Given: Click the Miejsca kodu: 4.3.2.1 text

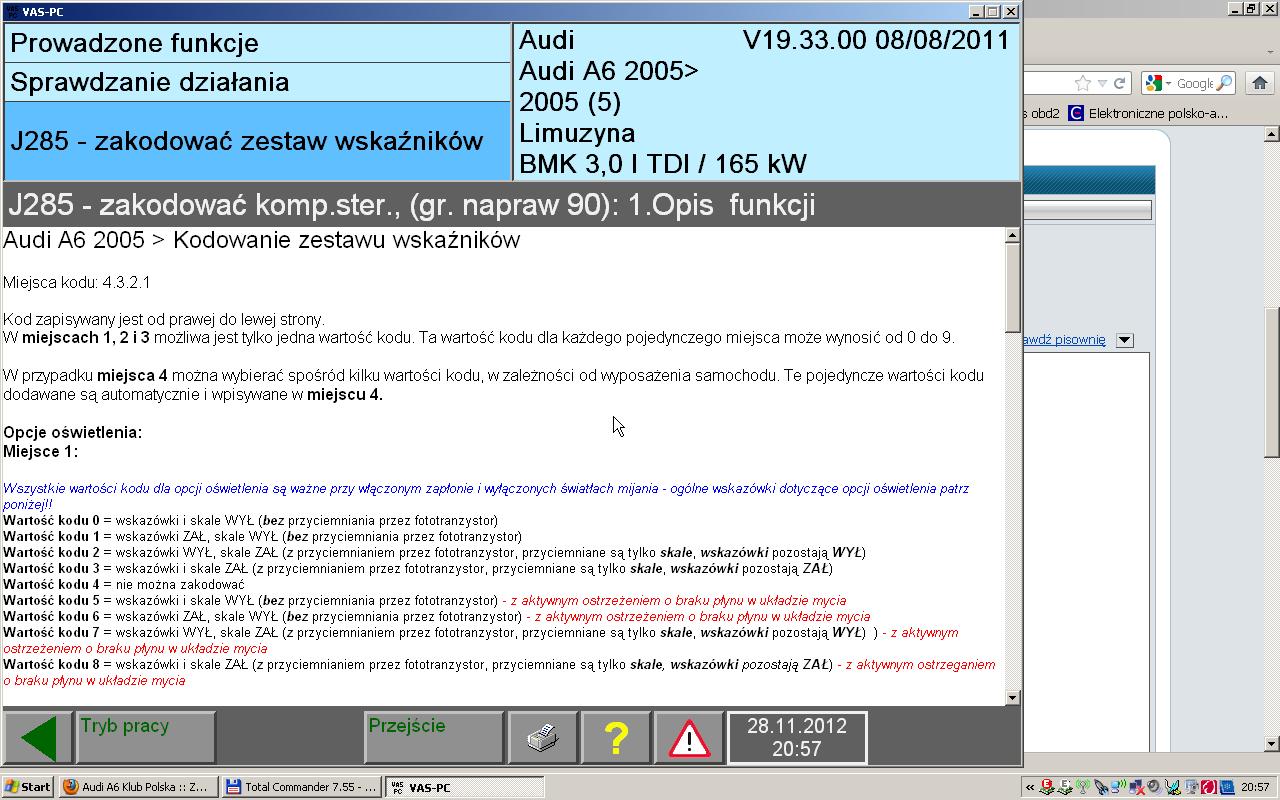Looking at the screenshot, I should [x=77, y=283].
